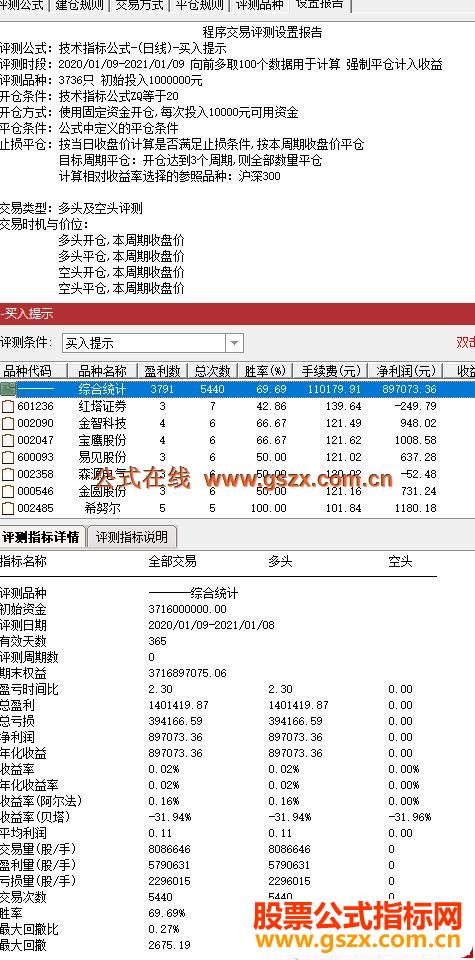Click the 多头 column heading
475x960 pixels.
pos(280,561)
